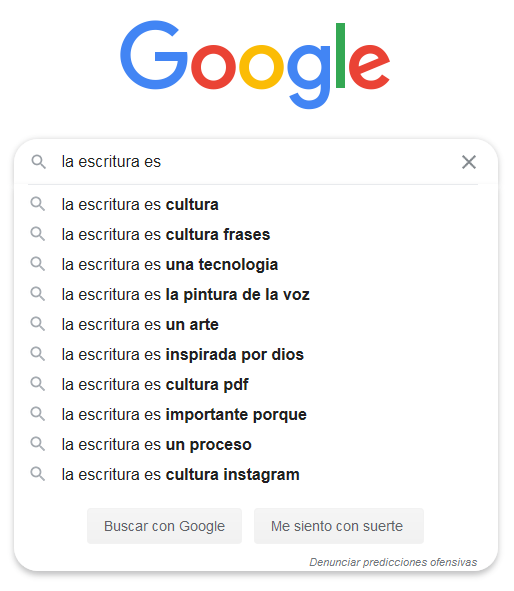Screen dimensions: 514x591
Task: Click the magnifier icon beside 'cultura frases'
Action: pyautogui.click(x=38, y=234)
